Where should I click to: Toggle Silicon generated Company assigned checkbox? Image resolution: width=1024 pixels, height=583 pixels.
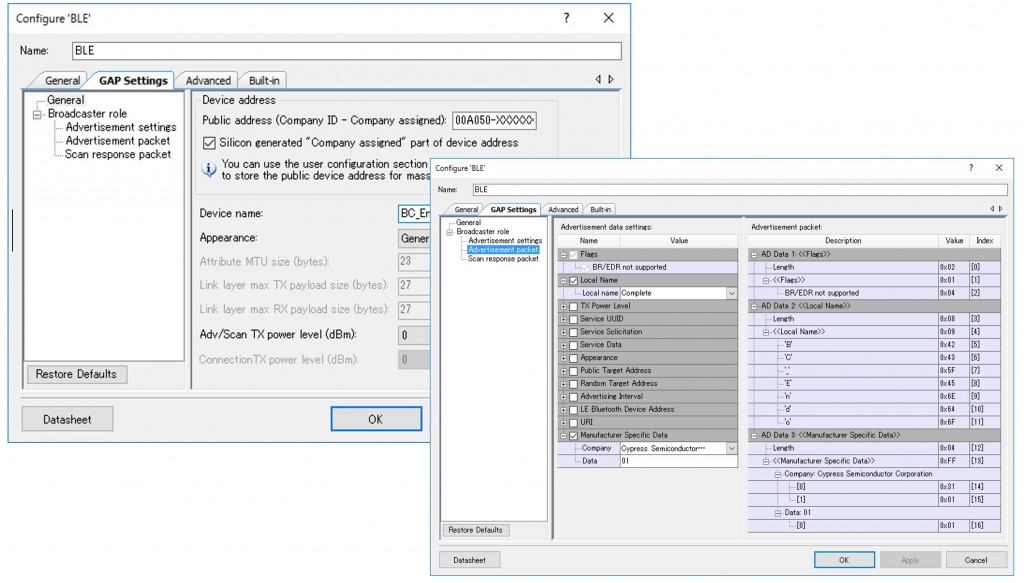click(209, 142)
